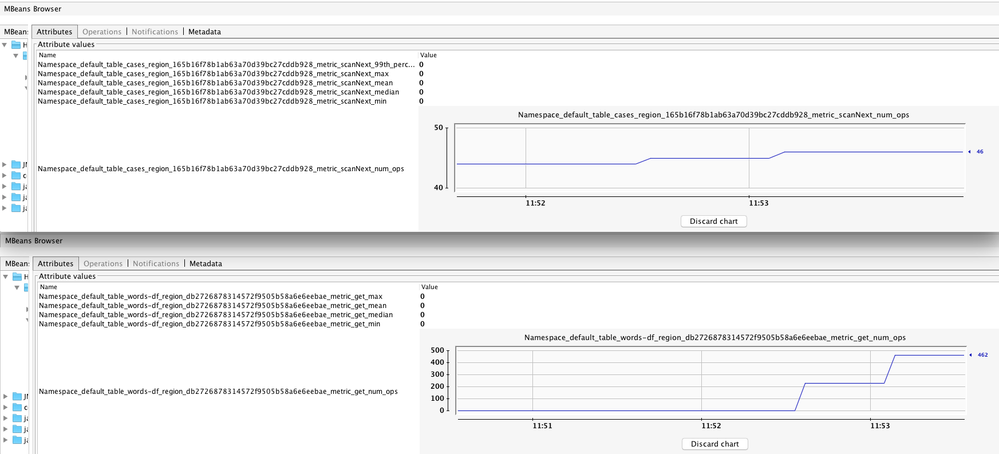Click the upper MBeans Browser title bar
The image size is (999, 454).
(500, 9)
